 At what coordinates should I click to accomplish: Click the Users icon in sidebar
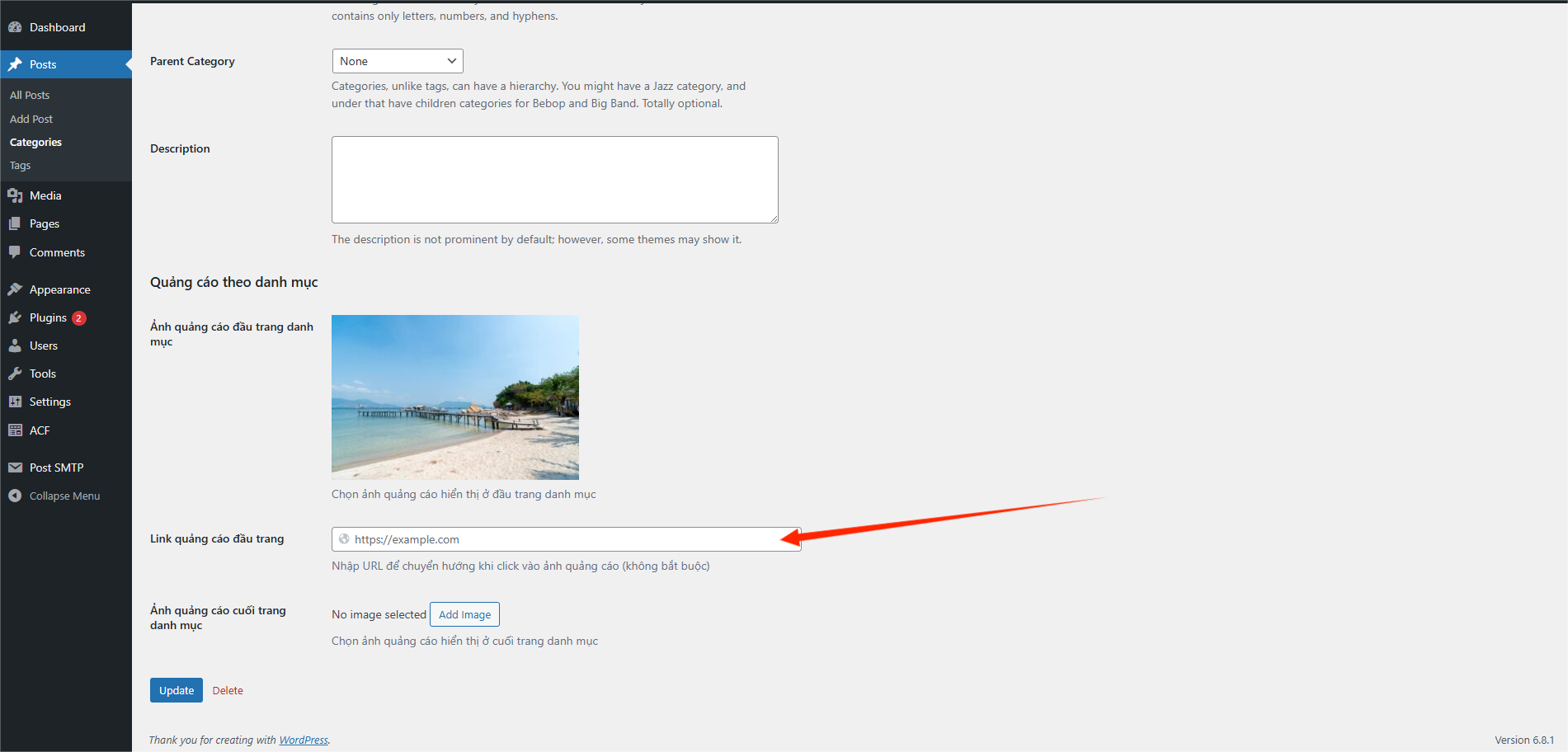[15, 345]
